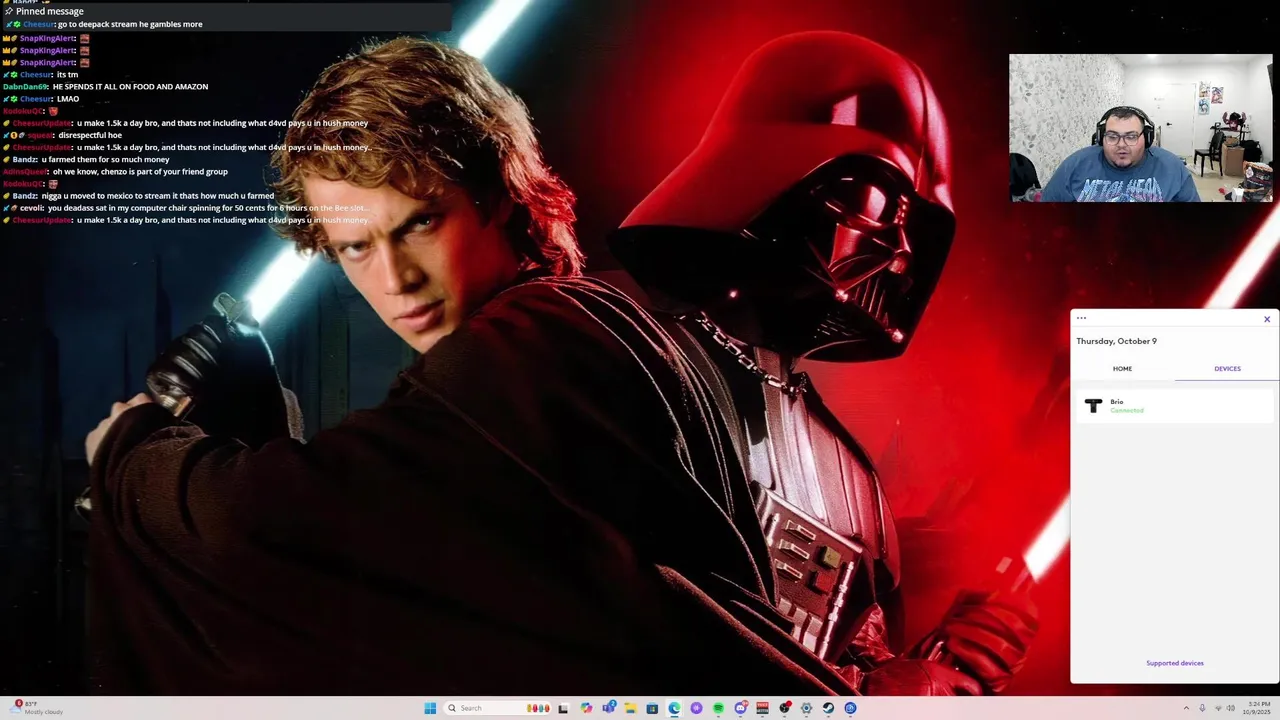The image size is (1280, 720).
Task: Switch to Microsoft Edge in taskbar
Action: 674,708
